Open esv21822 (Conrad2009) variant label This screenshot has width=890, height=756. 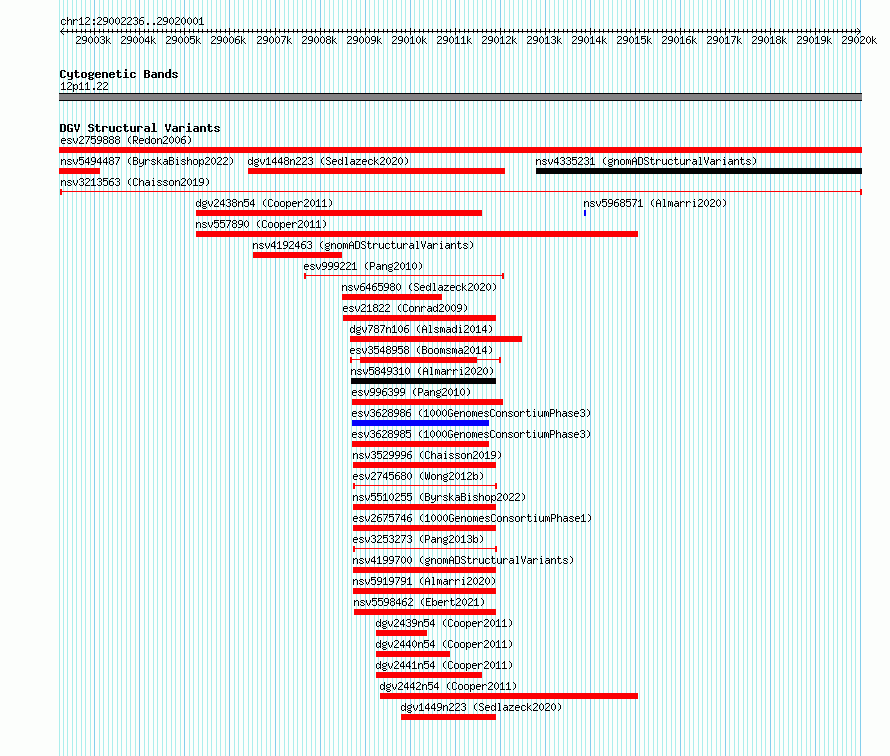coord(405,308)
